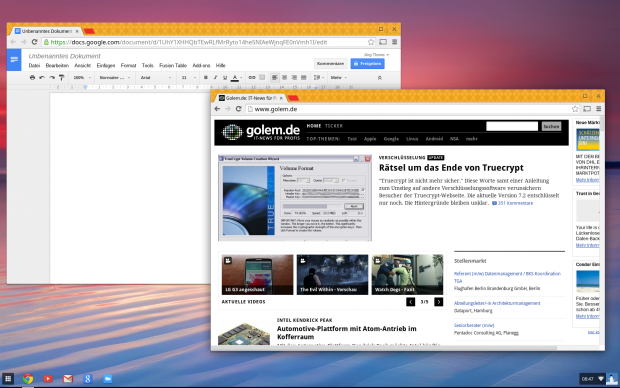The height and width of the screenshot is (388, 620).
Task: Insert a comment using toolbar comment icon
Action: (x=262, y=78)
